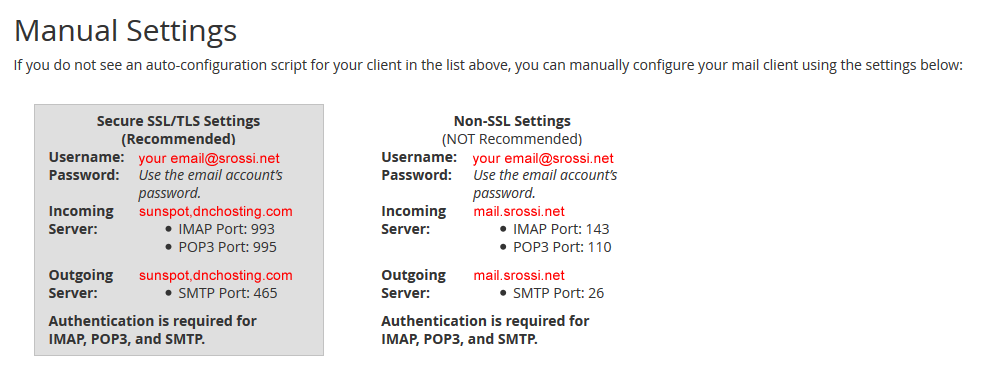Click the auto-configuration script intro paragraph
Viewport: 992px width, 375px height.
488,66
